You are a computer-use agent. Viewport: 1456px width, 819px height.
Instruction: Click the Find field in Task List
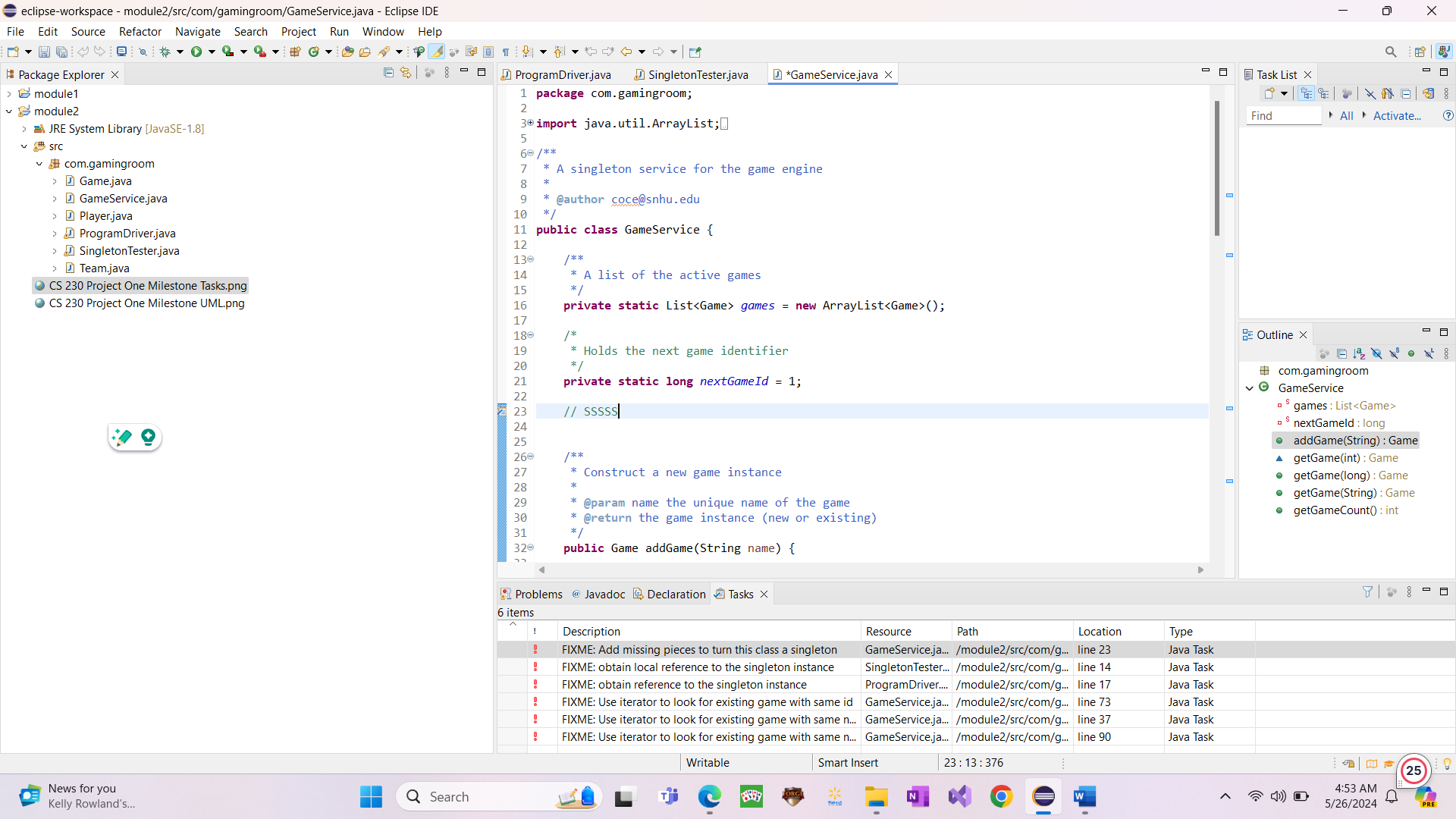click(x=1283, y=116)
